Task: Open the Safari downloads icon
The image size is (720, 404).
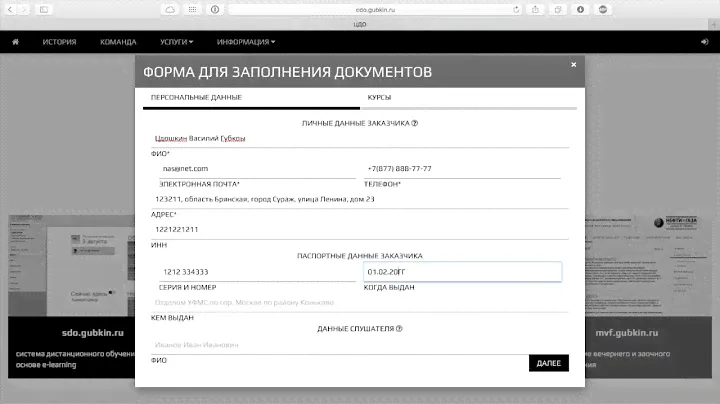Action: pyautogui.click(x=580, y=9)
